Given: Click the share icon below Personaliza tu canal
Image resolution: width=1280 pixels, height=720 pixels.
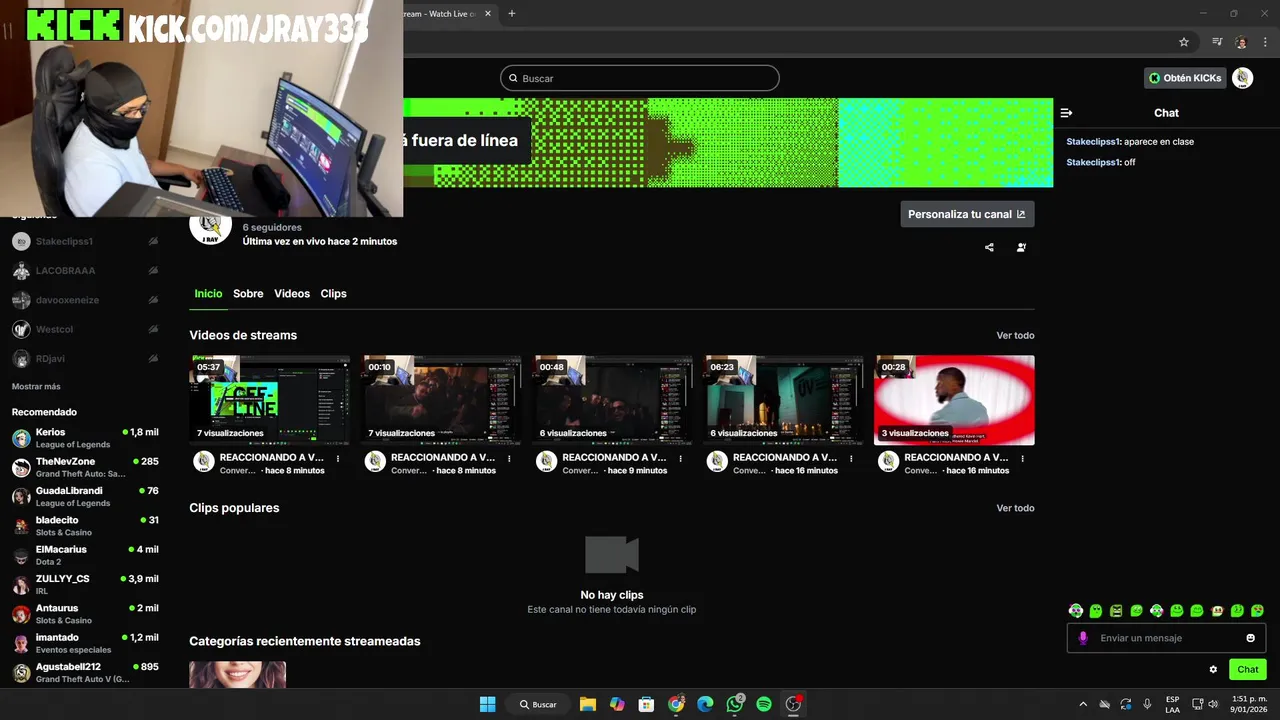Looking at the screenshot, I should [x=989, y=247].
